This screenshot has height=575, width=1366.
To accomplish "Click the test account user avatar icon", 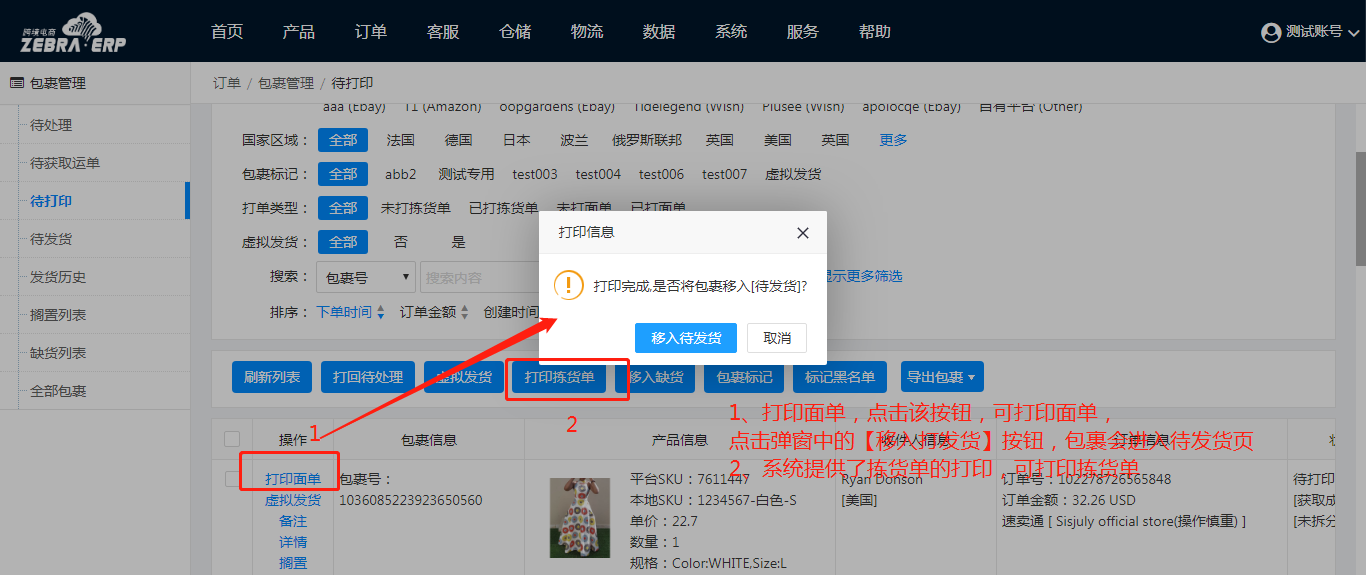I will (x=1271, y=33).
